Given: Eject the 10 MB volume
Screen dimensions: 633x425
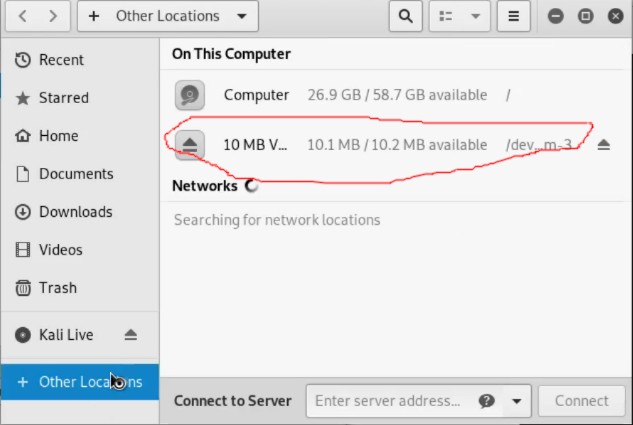Looking at the screenshot, I should [603, 145].
